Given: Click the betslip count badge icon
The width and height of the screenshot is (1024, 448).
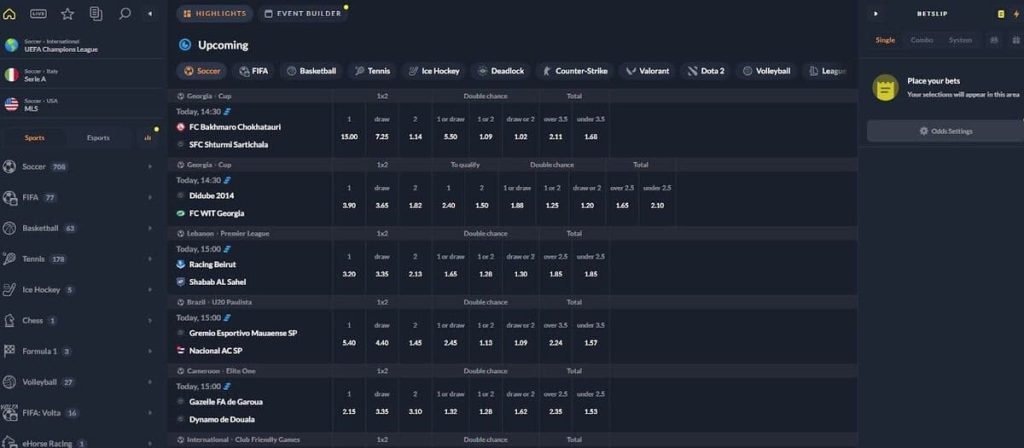Looking at the screenshot, I should click(x=1000, y=14).
